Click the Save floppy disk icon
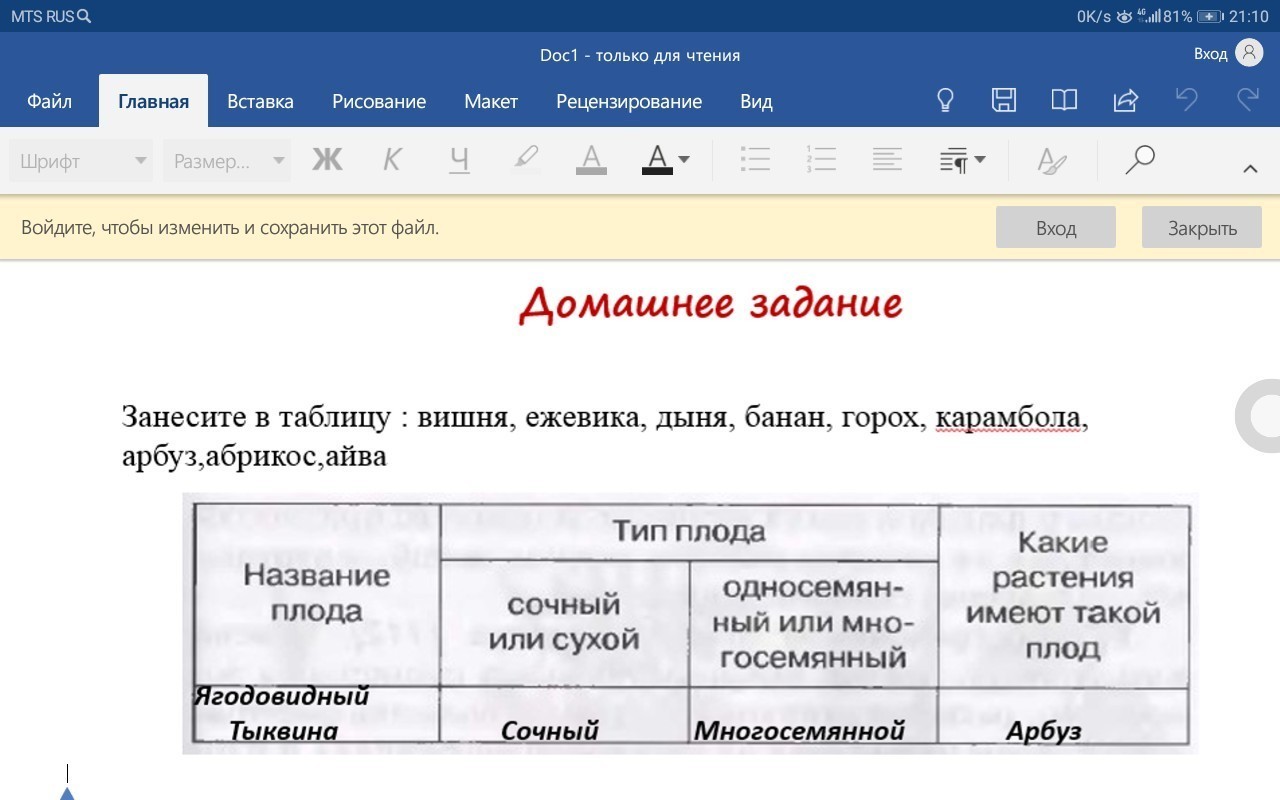 pyautogui.click(x=1003, y=101)
